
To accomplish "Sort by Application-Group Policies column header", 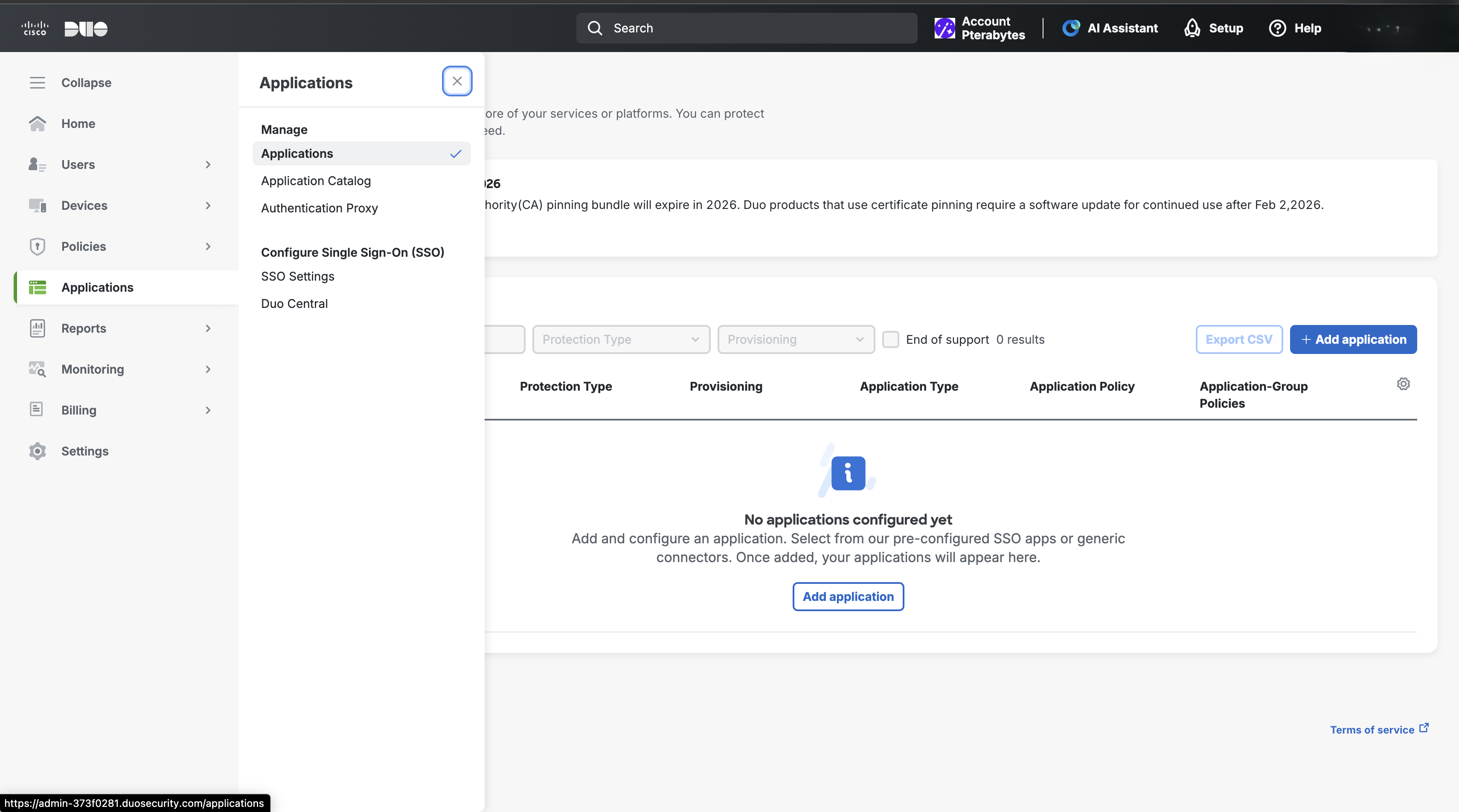I will pos(1253,394).
